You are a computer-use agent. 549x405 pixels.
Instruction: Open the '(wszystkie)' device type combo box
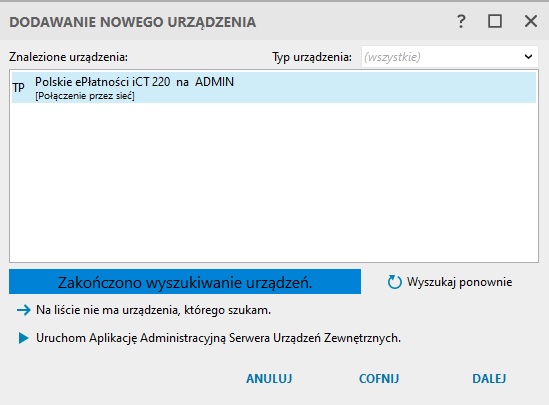point(450,56)
